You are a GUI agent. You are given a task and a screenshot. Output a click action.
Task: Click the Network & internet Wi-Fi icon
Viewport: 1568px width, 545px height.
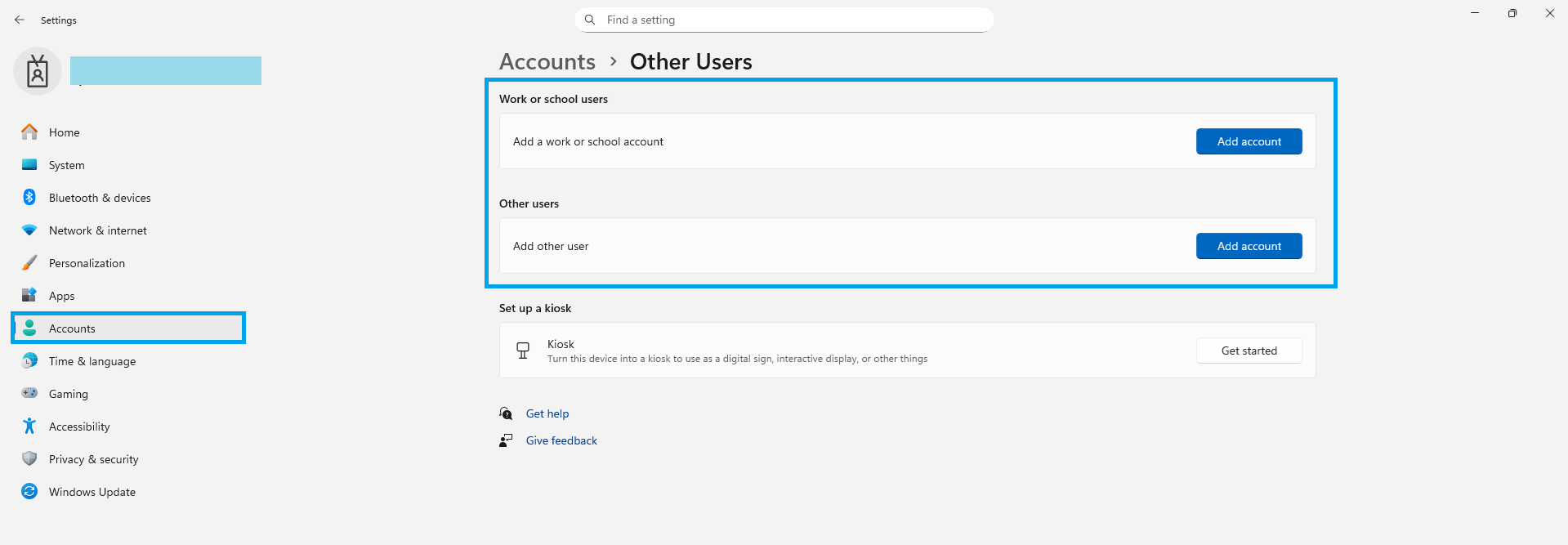[29, 230]
